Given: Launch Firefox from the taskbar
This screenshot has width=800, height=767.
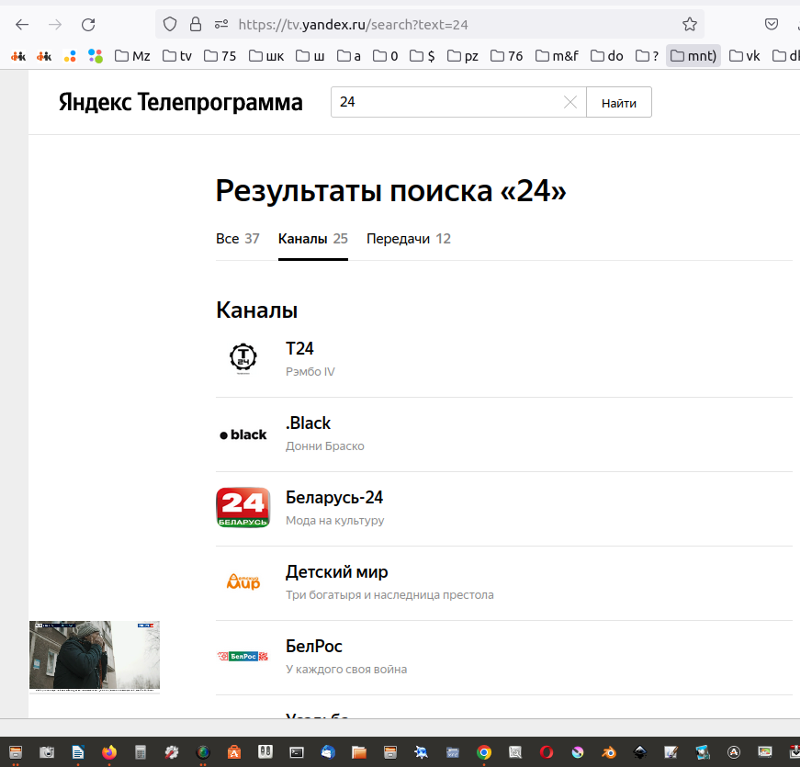Looking at the screenshot, I should coord(109,751).
